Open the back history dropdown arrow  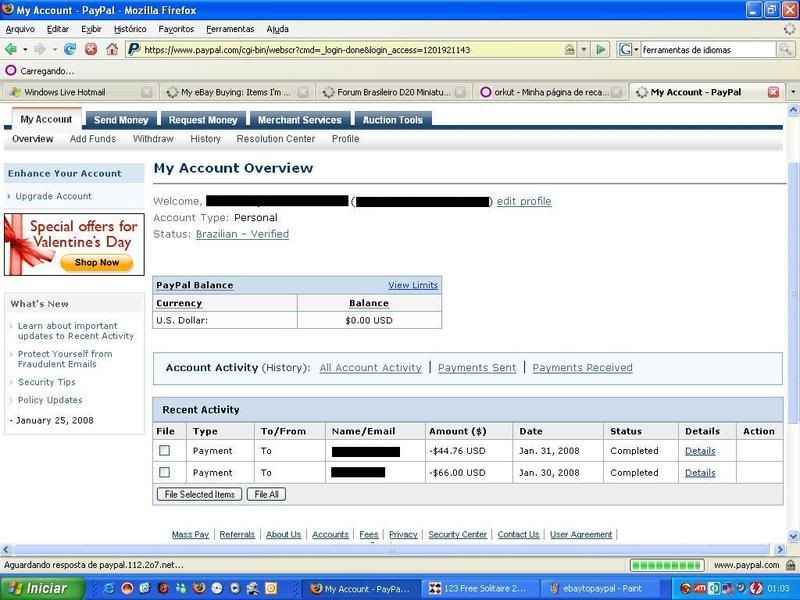point(25,49)
